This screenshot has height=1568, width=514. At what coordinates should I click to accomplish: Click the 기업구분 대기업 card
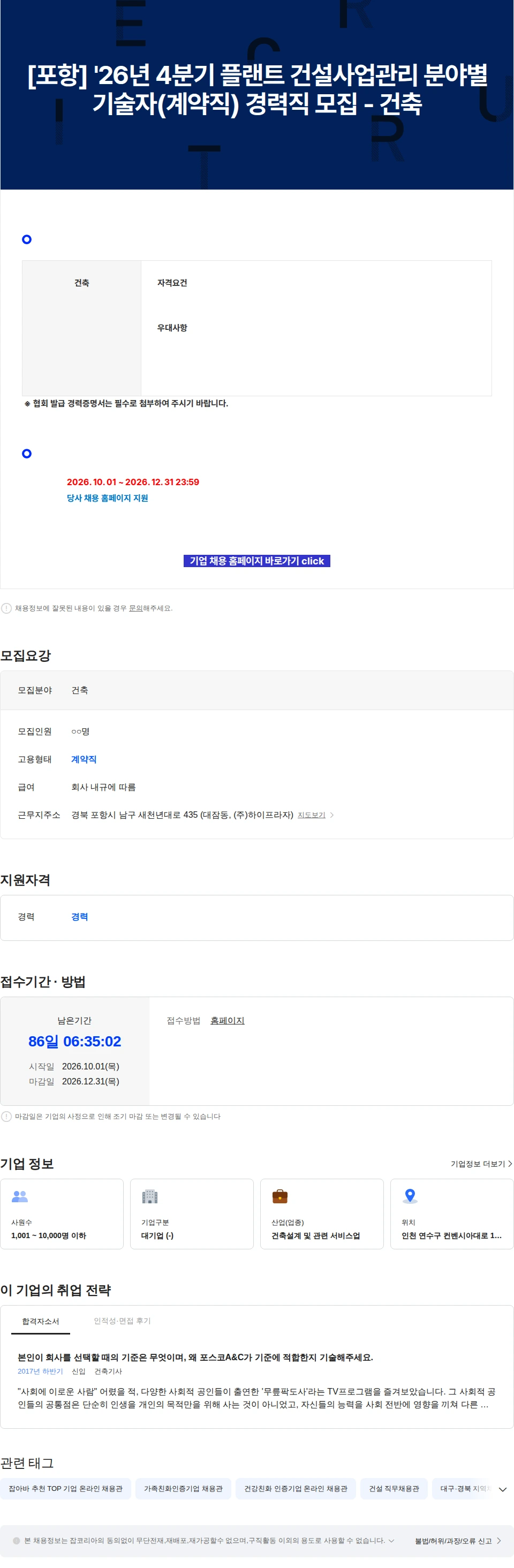[192, 1213]
